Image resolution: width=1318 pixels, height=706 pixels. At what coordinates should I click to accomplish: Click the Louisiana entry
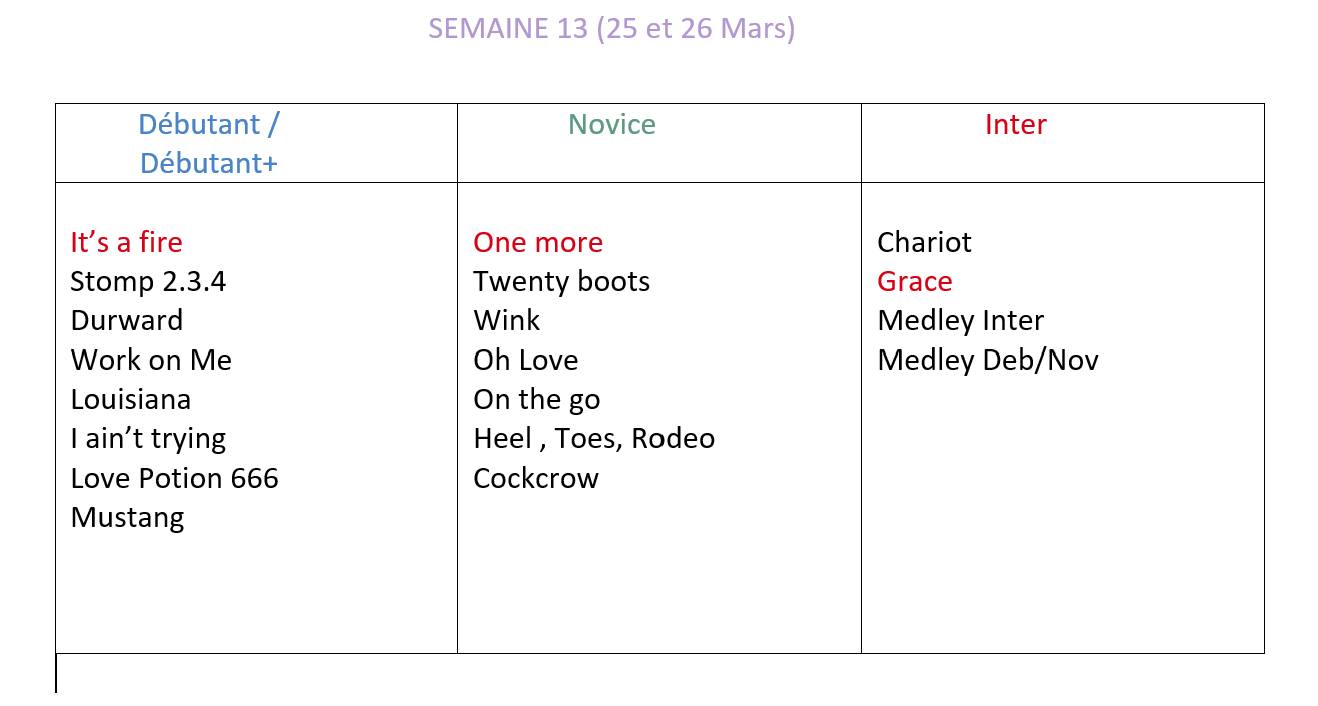coord(130,399)
